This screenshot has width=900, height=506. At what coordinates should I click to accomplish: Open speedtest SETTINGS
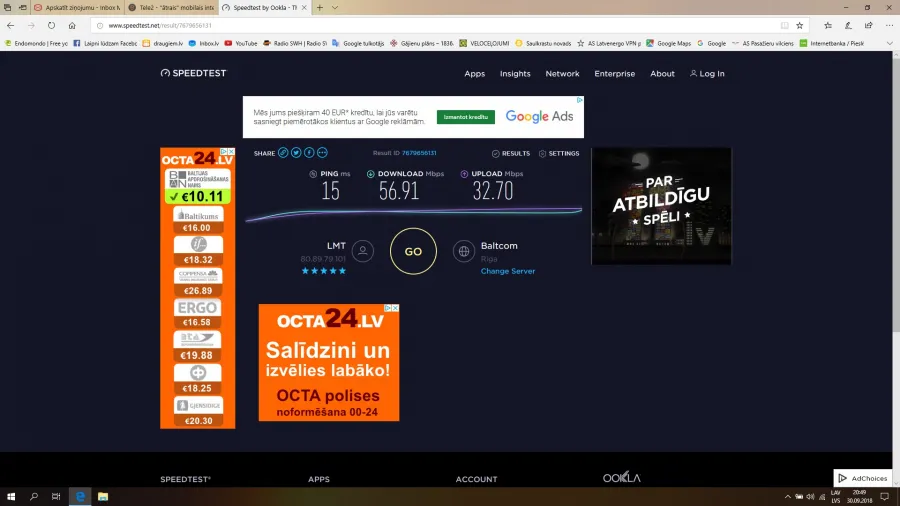[x=559, y=154]
